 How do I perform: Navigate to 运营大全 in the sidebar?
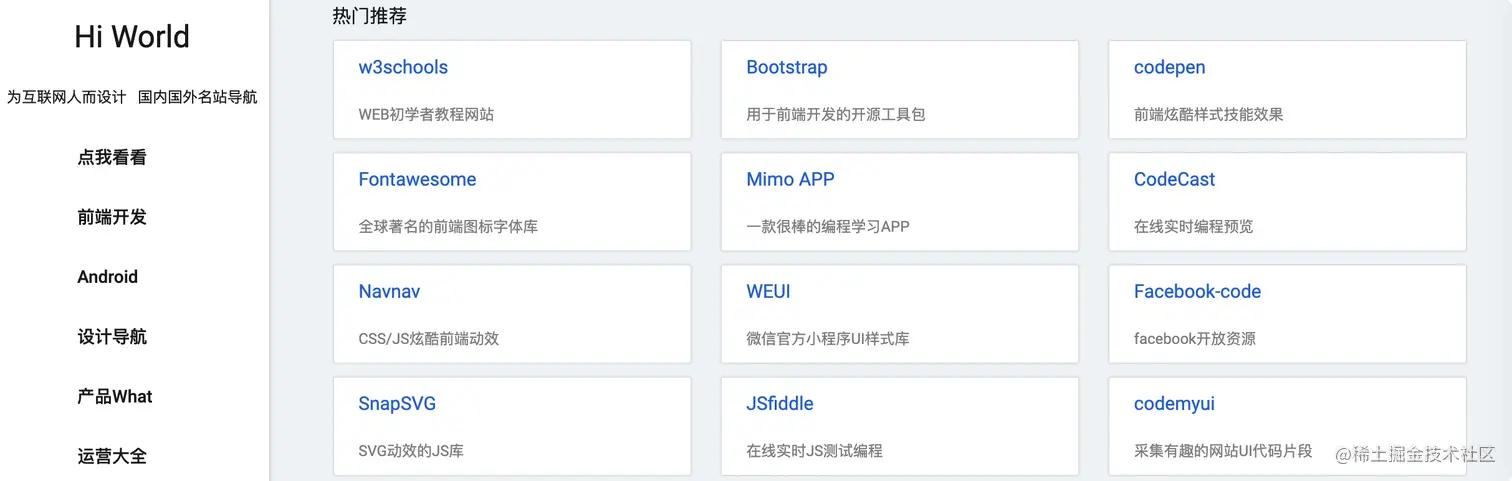(112, 456)
